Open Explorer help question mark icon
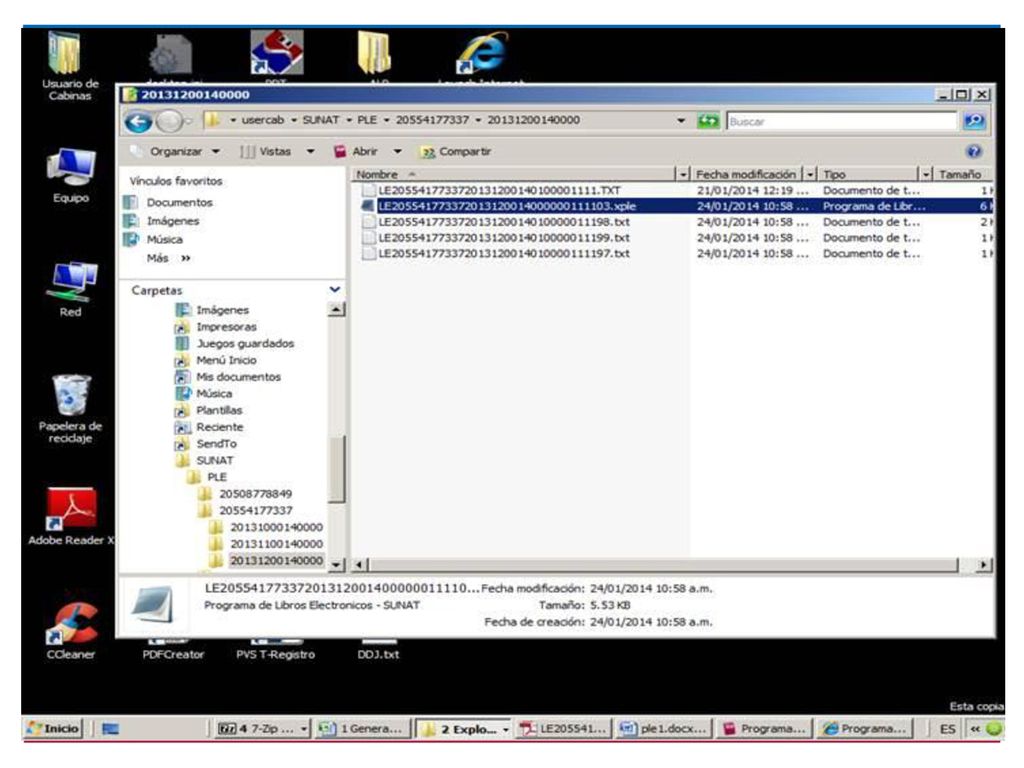 click(974, 152)
